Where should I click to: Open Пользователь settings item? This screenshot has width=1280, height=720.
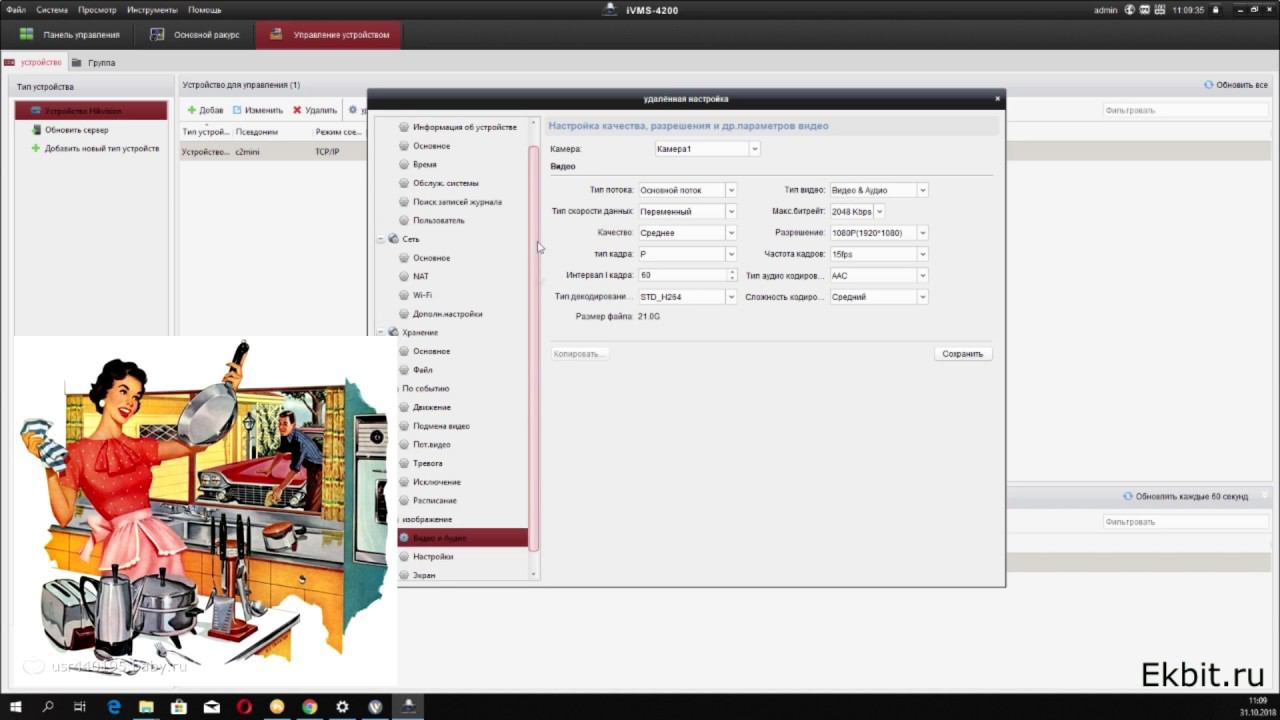438,220
